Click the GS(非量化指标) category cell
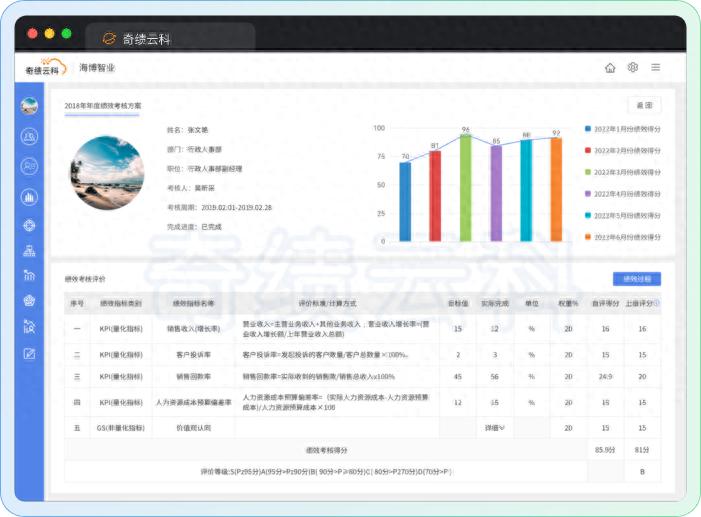This screenshot has width=701, height=517. tap(121, 428)
